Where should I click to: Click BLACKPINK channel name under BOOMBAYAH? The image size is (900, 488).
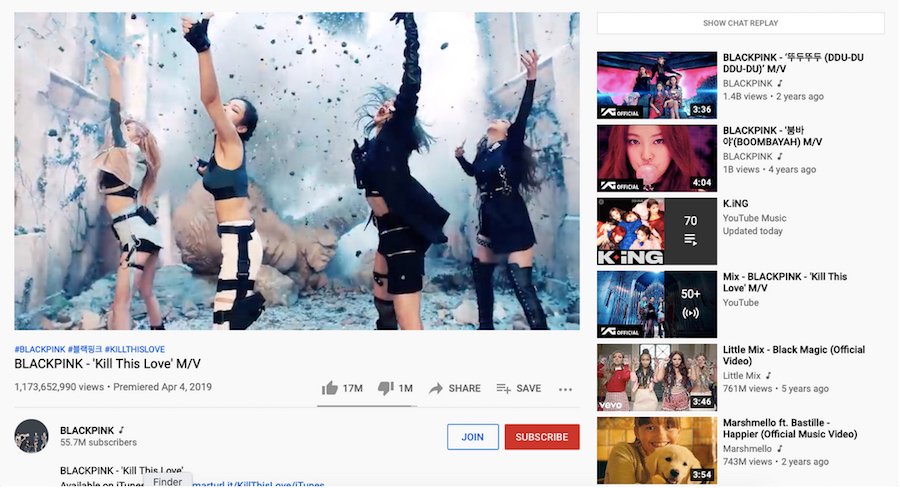[x=747, y=156]
